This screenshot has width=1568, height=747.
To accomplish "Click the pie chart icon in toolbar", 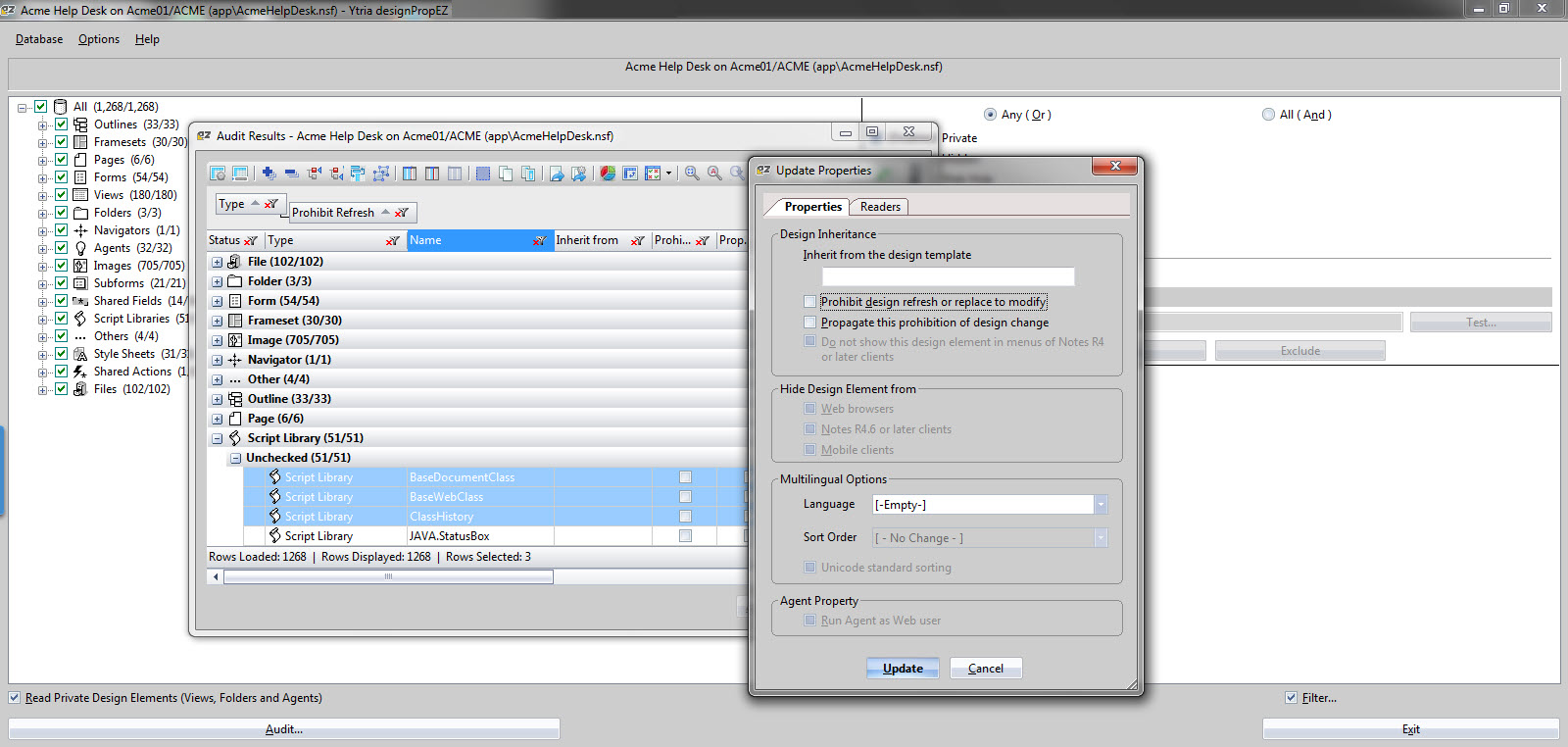I will tap(608, 174).
